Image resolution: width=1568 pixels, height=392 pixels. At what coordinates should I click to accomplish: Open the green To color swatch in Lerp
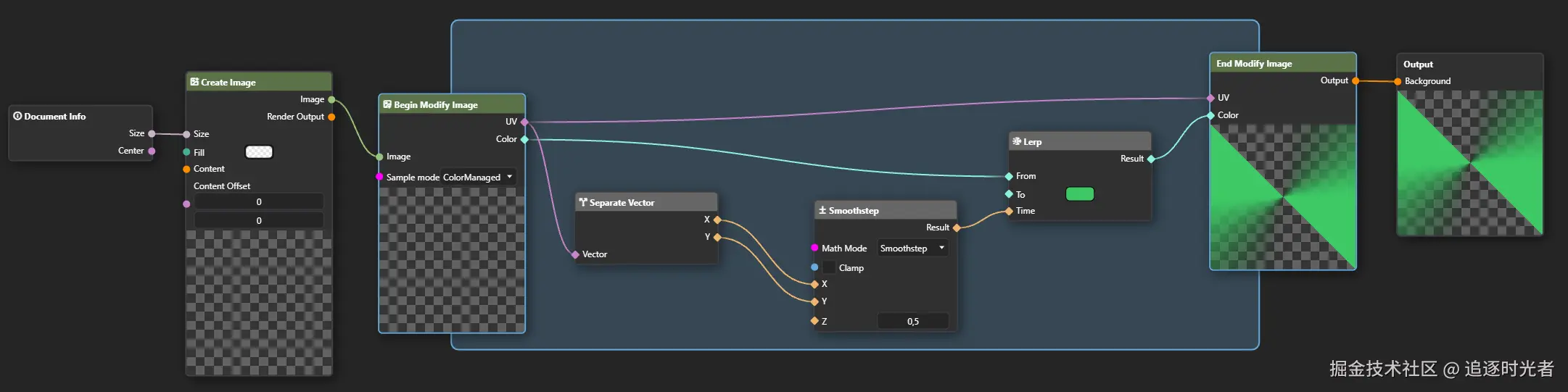click(x=1080, y=193)
